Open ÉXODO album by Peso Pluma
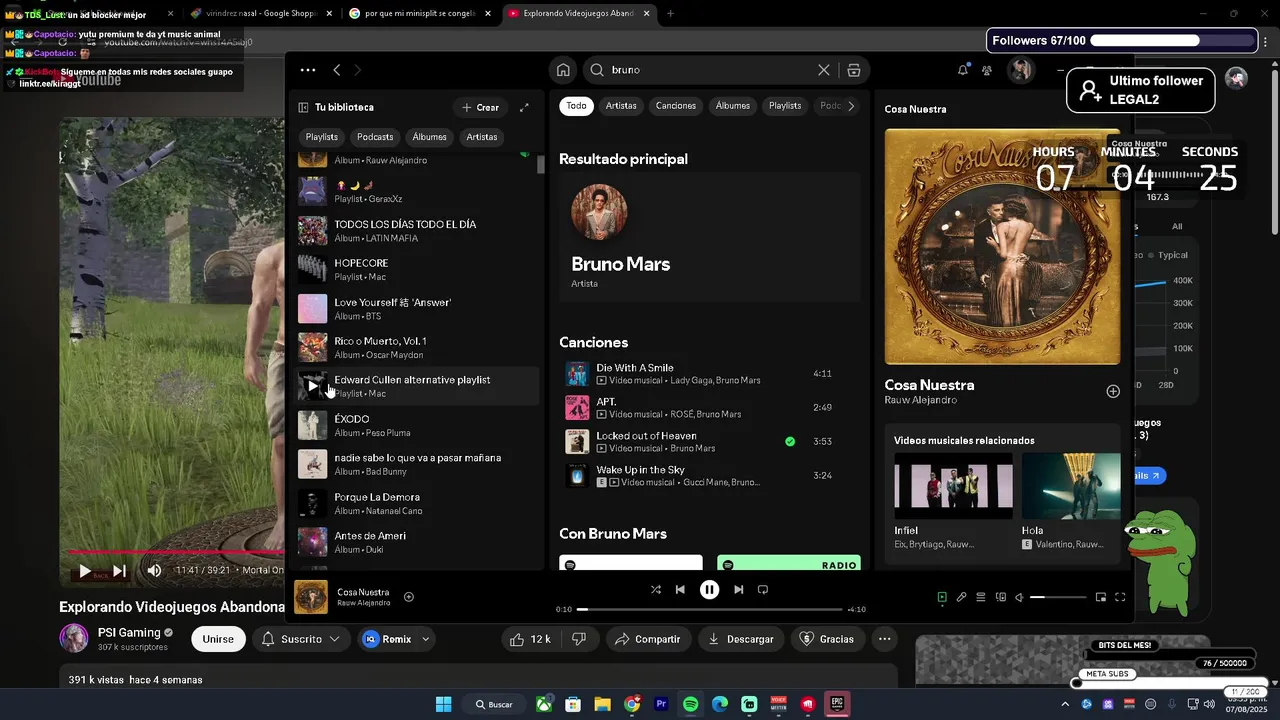 pyautogui.click(x=418, y=425)
